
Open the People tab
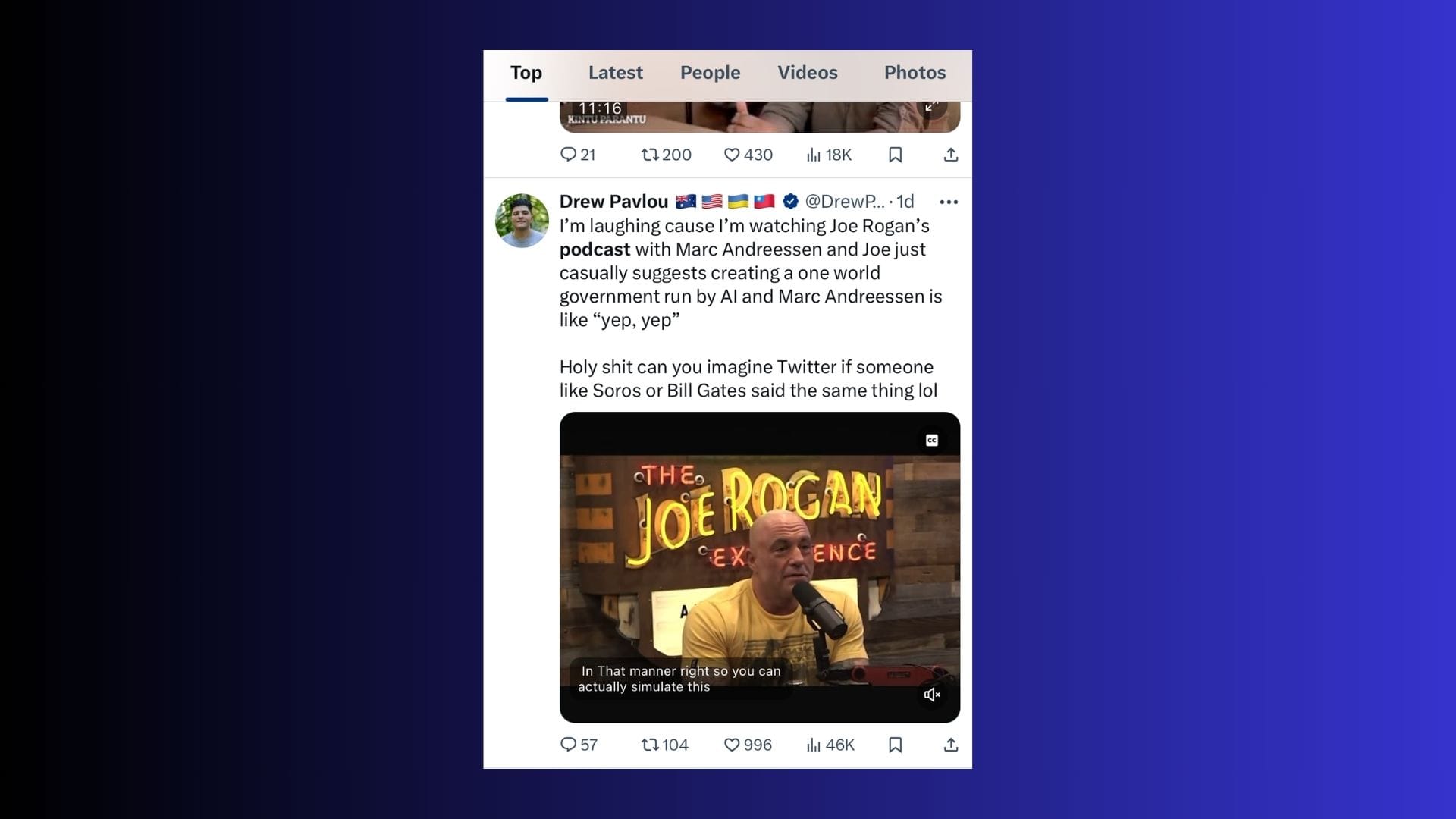(710, 73)
